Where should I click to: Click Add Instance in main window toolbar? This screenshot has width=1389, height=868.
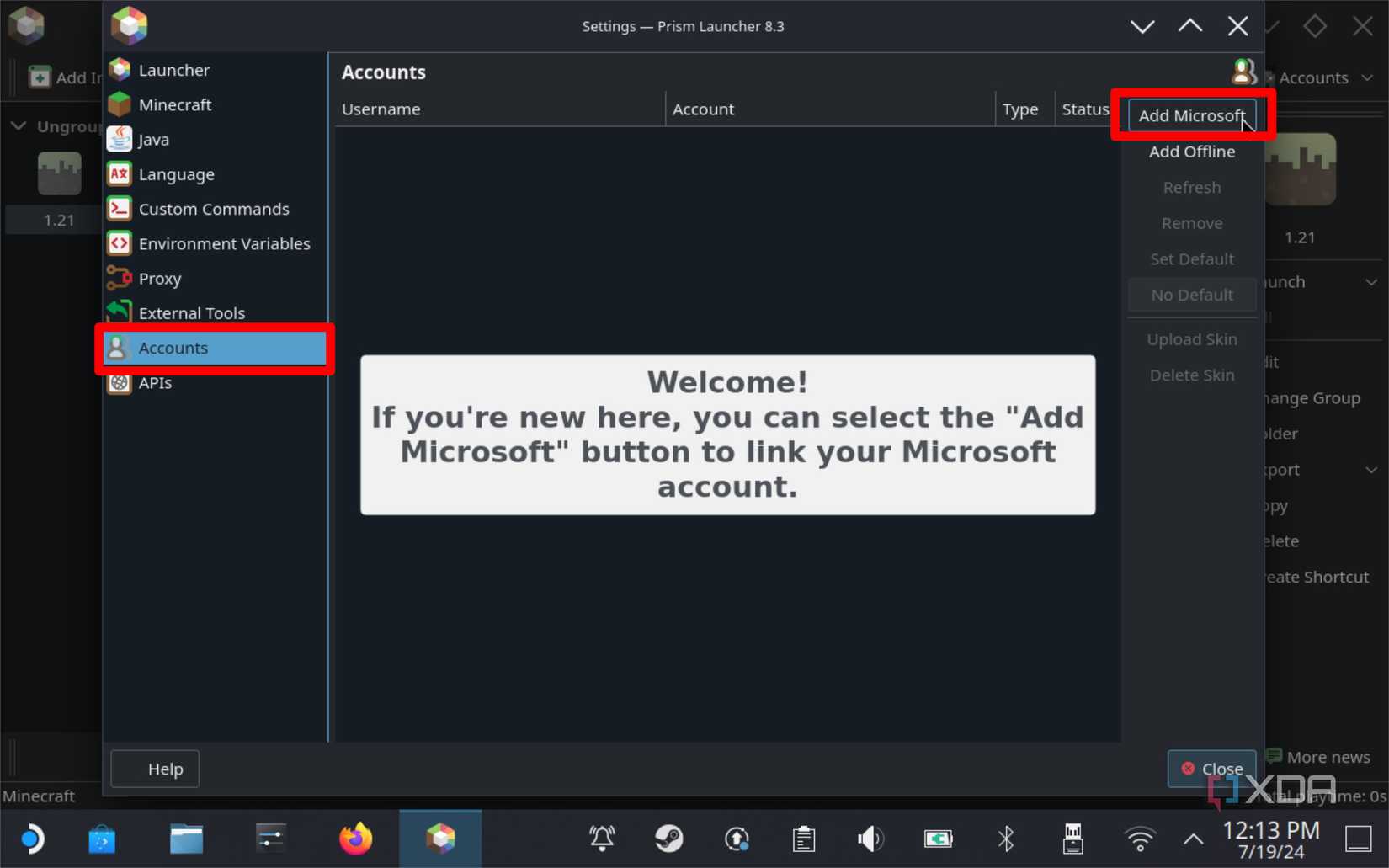coord(66,77)
